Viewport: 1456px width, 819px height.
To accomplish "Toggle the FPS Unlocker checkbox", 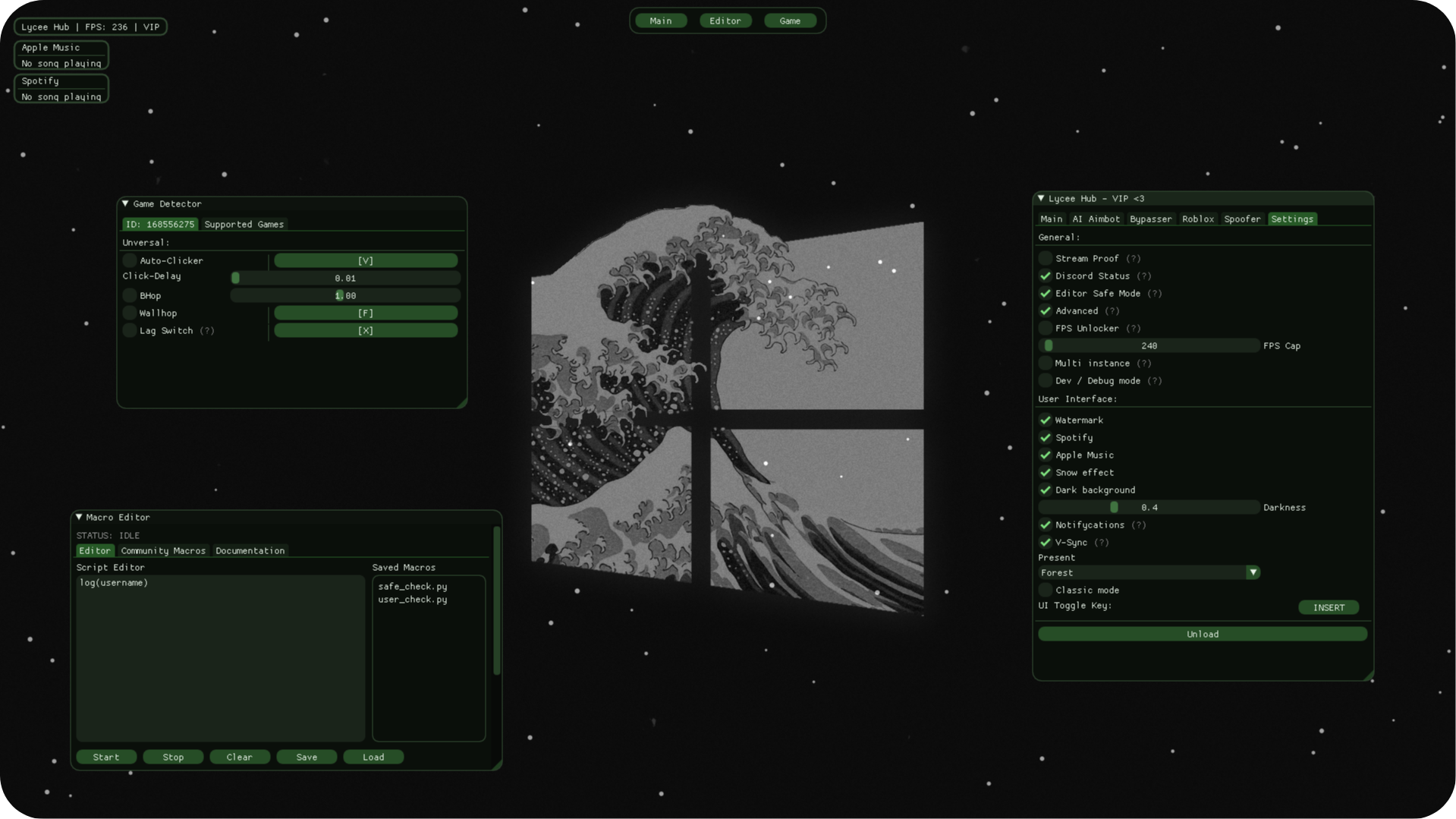I will pyautogui.click(x=1046, y=328).
